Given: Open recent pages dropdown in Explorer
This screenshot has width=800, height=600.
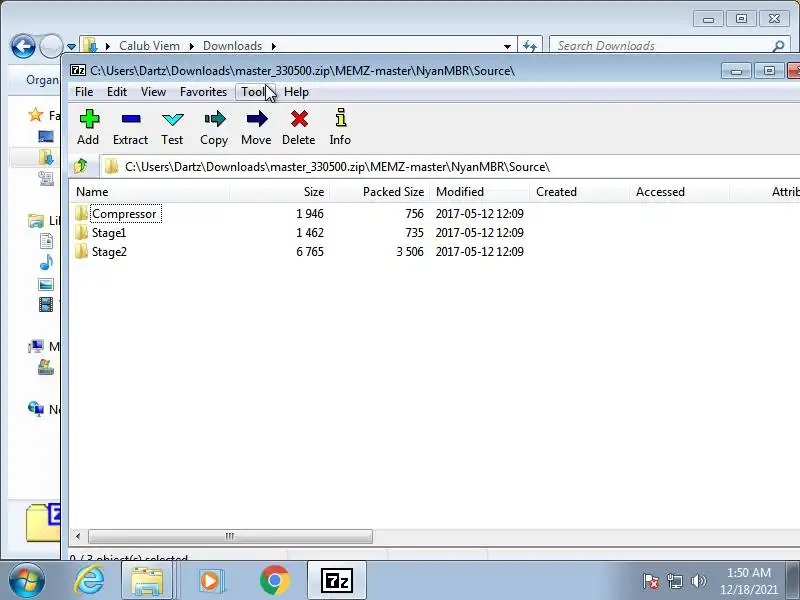Looking at the screenshot, I should pos(71,46).
